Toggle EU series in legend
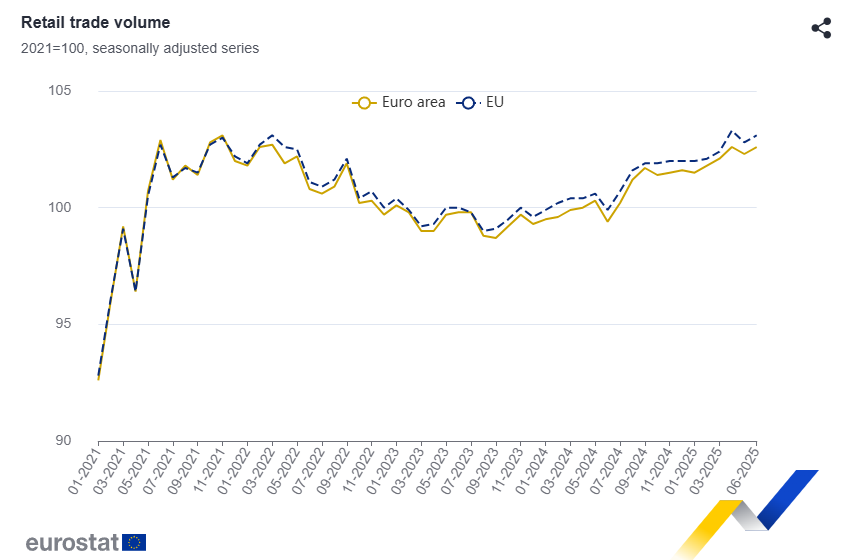The height and width of the screenshot is (560, 851). click(x=480, y=102)
